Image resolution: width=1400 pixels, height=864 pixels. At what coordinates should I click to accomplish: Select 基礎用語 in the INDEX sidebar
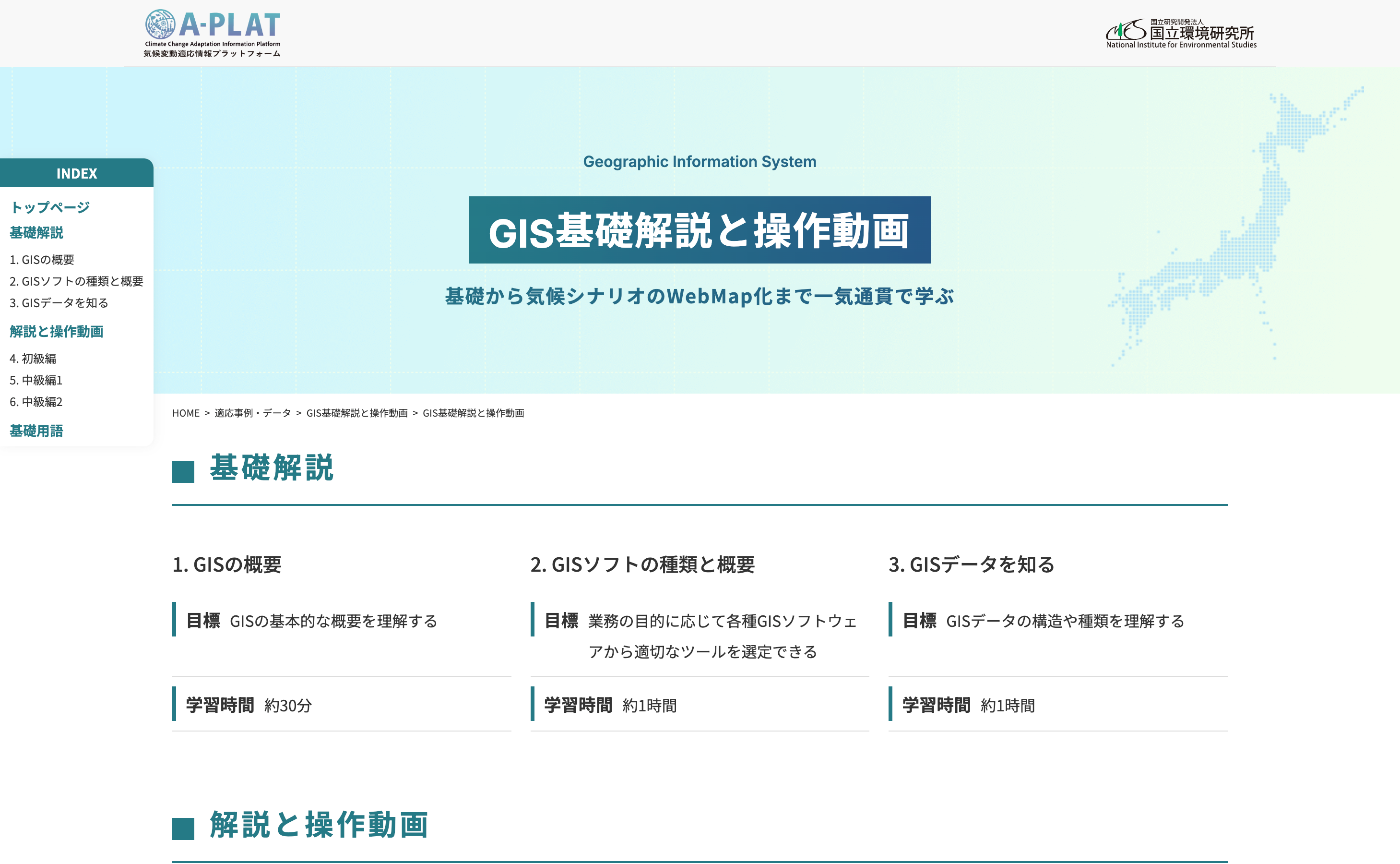tap(36, 431)
